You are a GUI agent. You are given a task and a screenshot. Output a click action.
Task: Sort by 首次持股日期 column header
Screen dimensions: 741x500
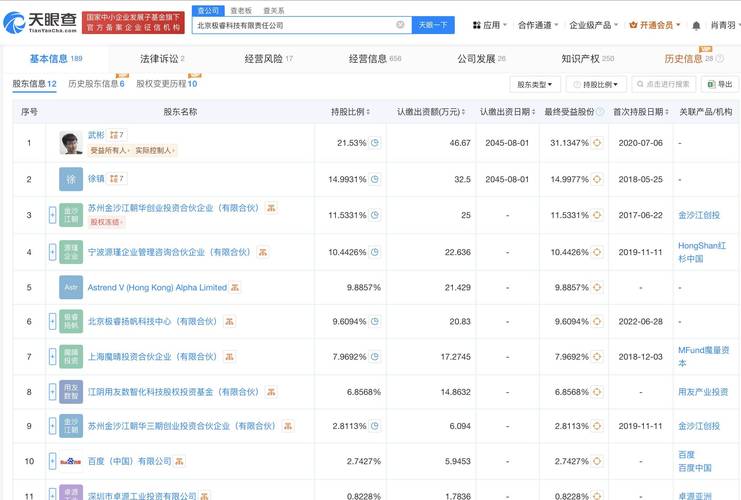[x=641, y=112]
